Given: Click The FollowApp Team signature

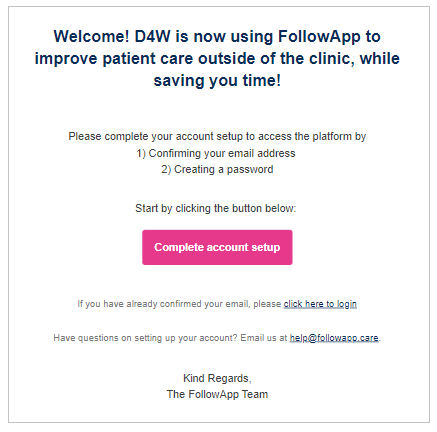Looking at the screenshot, I should click(x=217, y=394).
